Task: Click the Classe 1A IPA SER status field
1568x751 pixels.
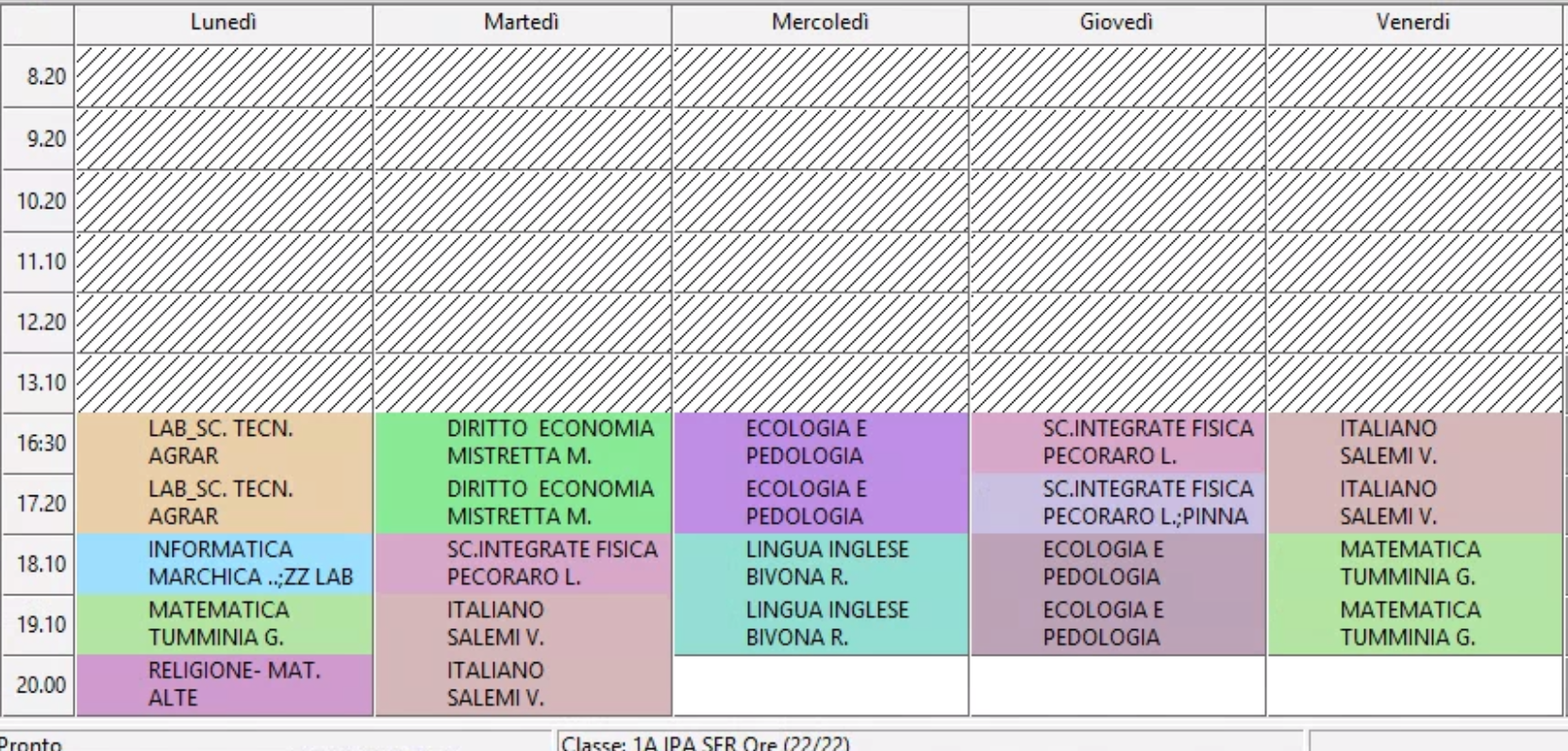Action: pos(930,742)
